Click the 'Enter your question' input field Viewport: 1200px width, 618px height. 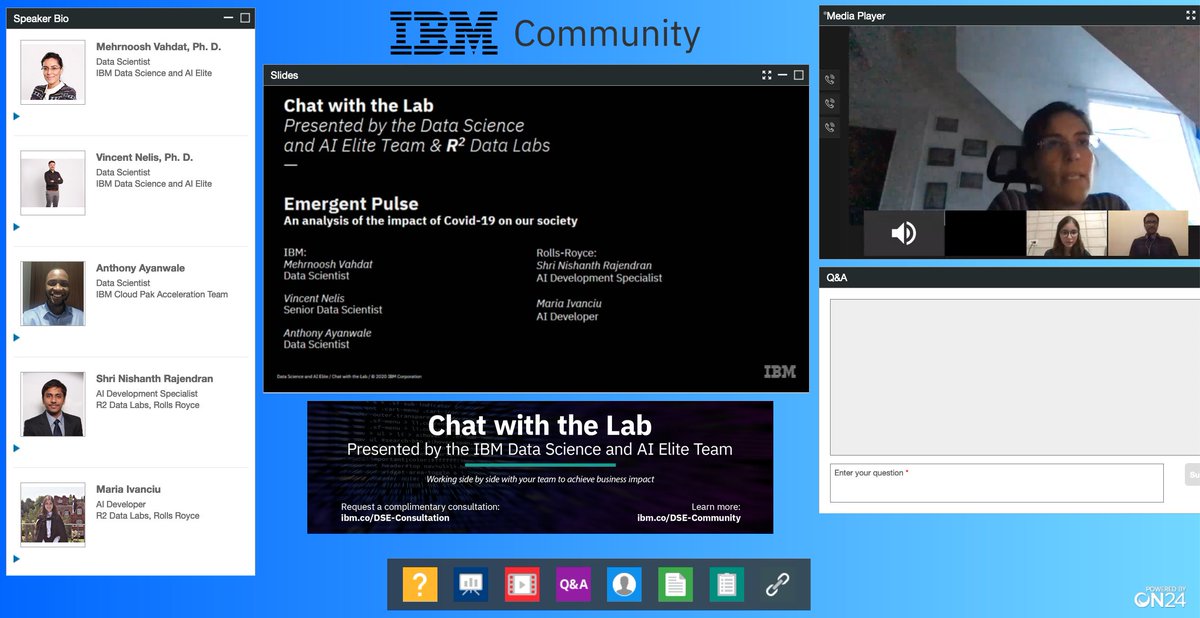click(997, 483)
